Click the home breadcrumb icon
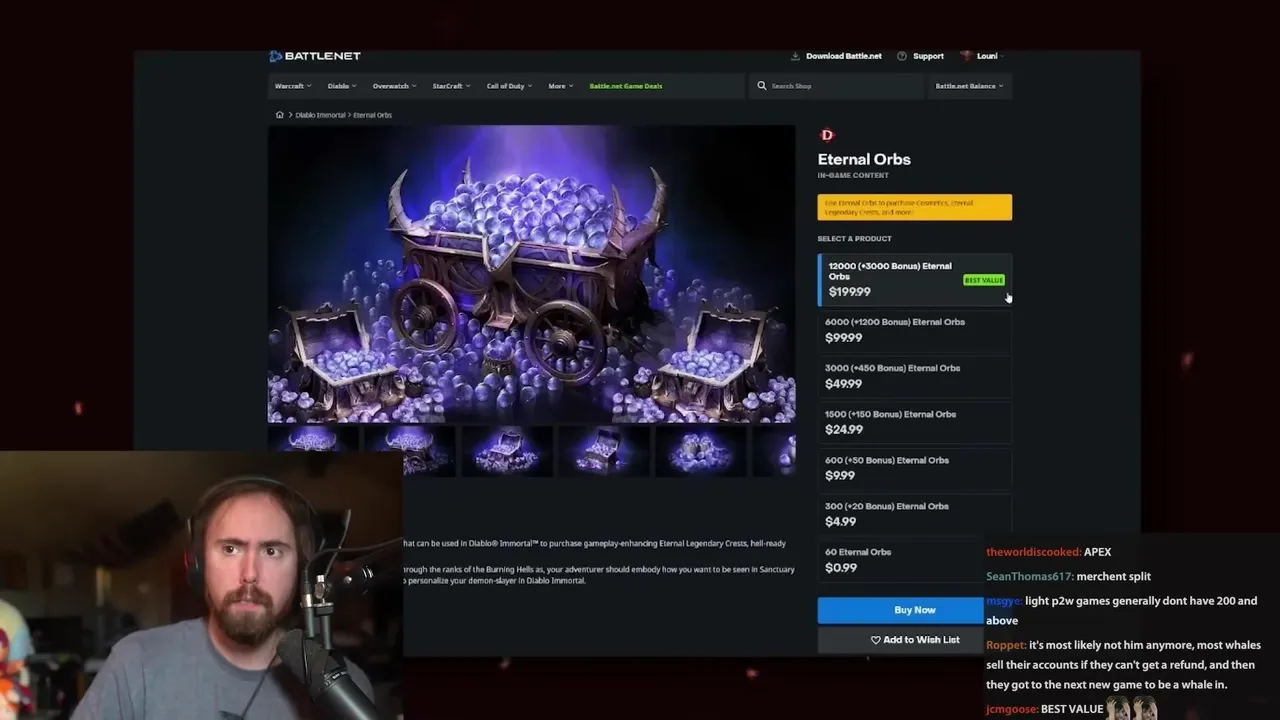Screen dimensions: 1280x720 click(x=280, y=115)
